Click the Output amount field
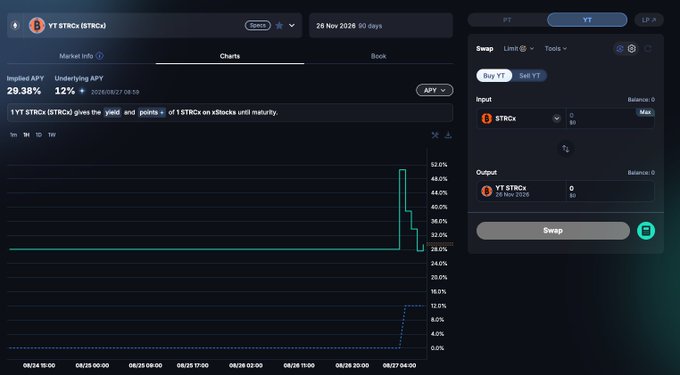The height and width of the screenshot is (375, 680). click(x=610, y=191)
